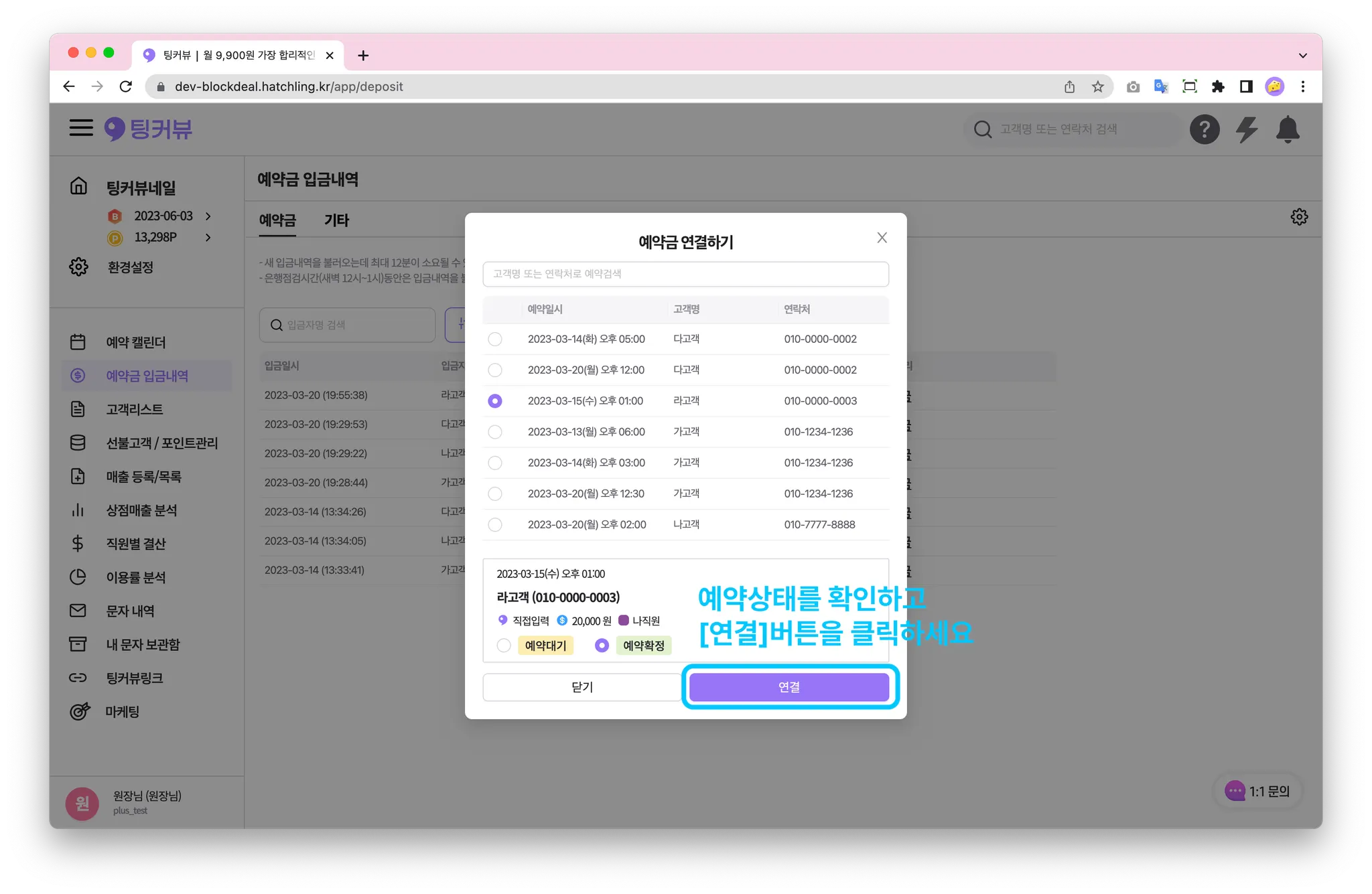Expand the browser tab list dropdown arrow
Image resolution: width=1372 pixels, height=894 pixels.
1302,56
